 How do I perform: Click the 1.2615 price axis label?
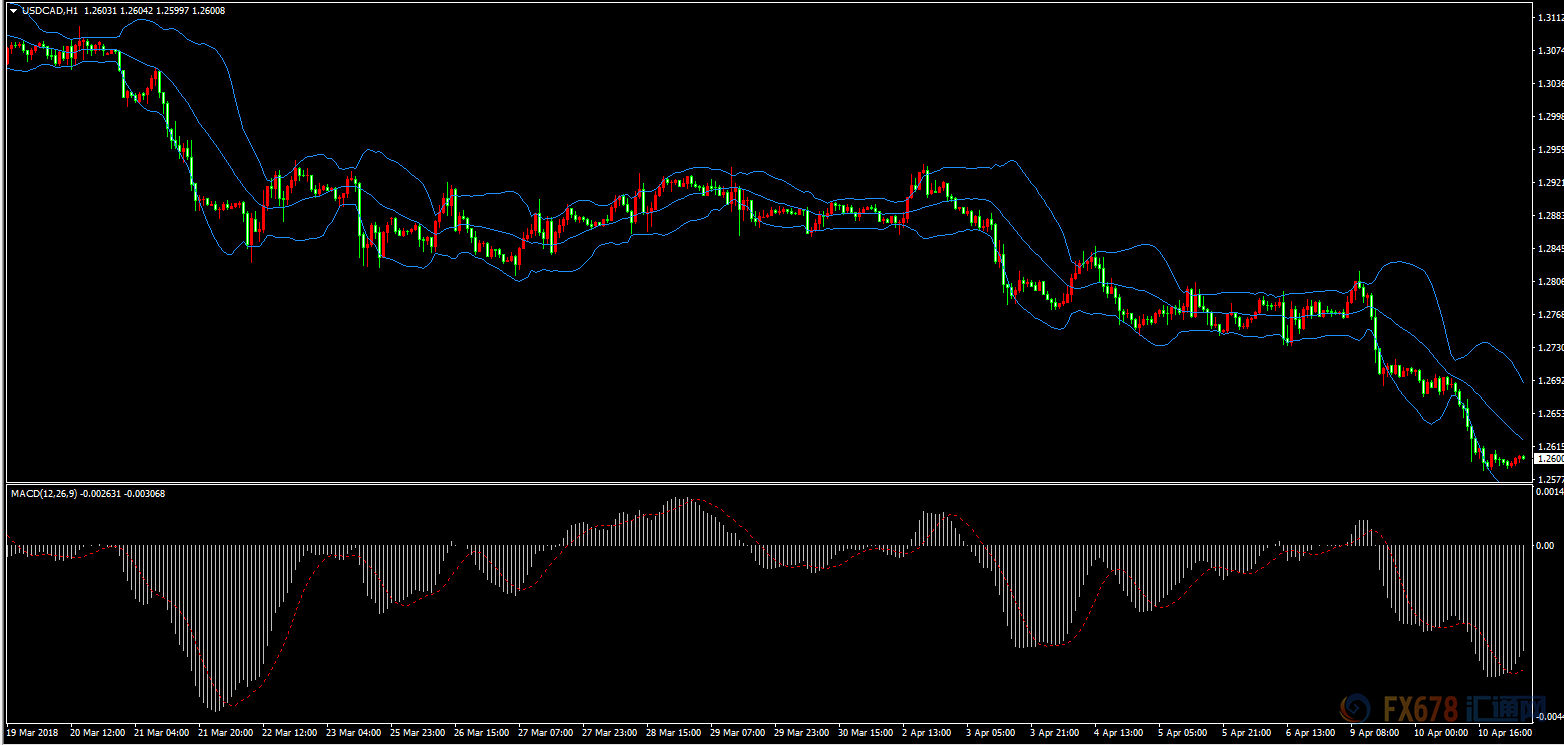1550,446
